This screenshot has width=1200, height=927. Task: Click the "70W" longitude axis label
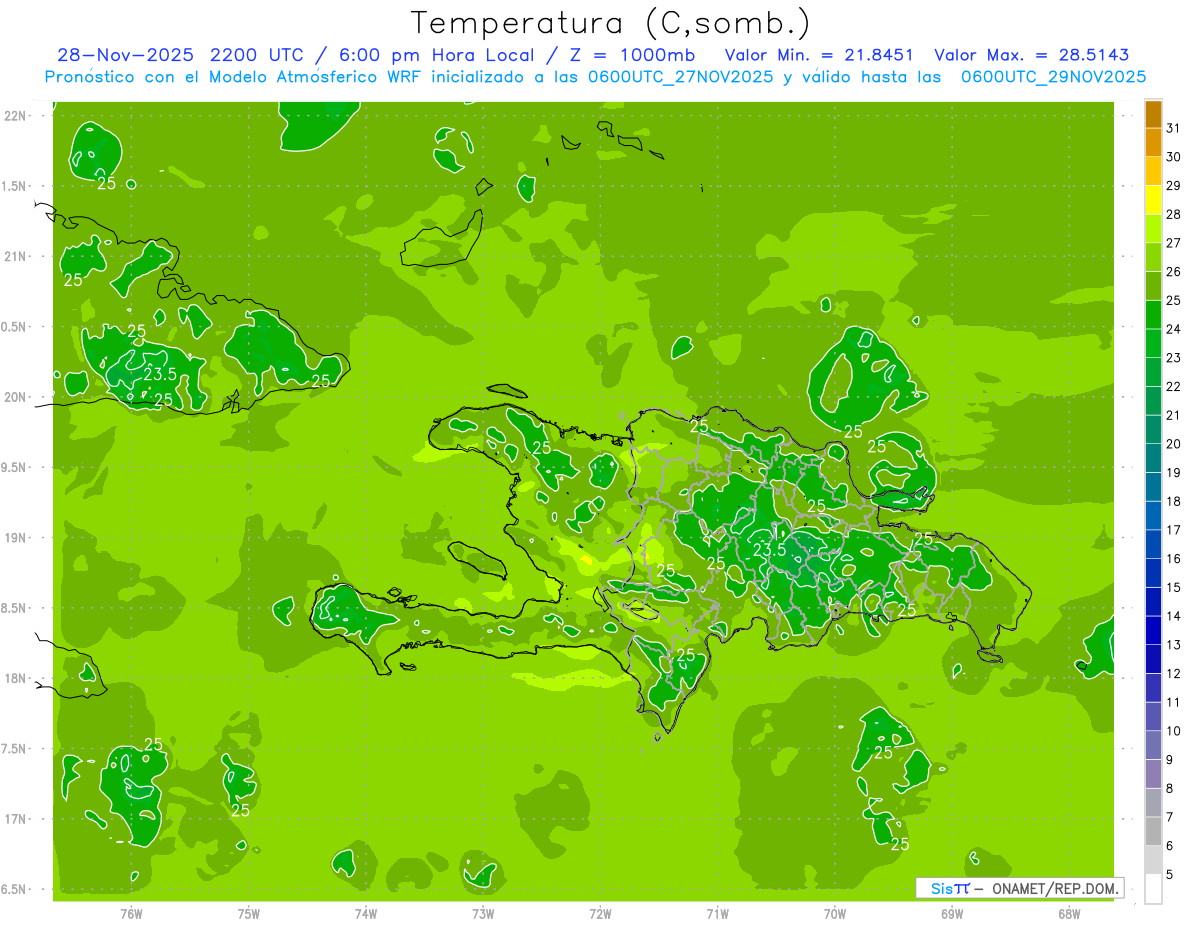(834, 913)
